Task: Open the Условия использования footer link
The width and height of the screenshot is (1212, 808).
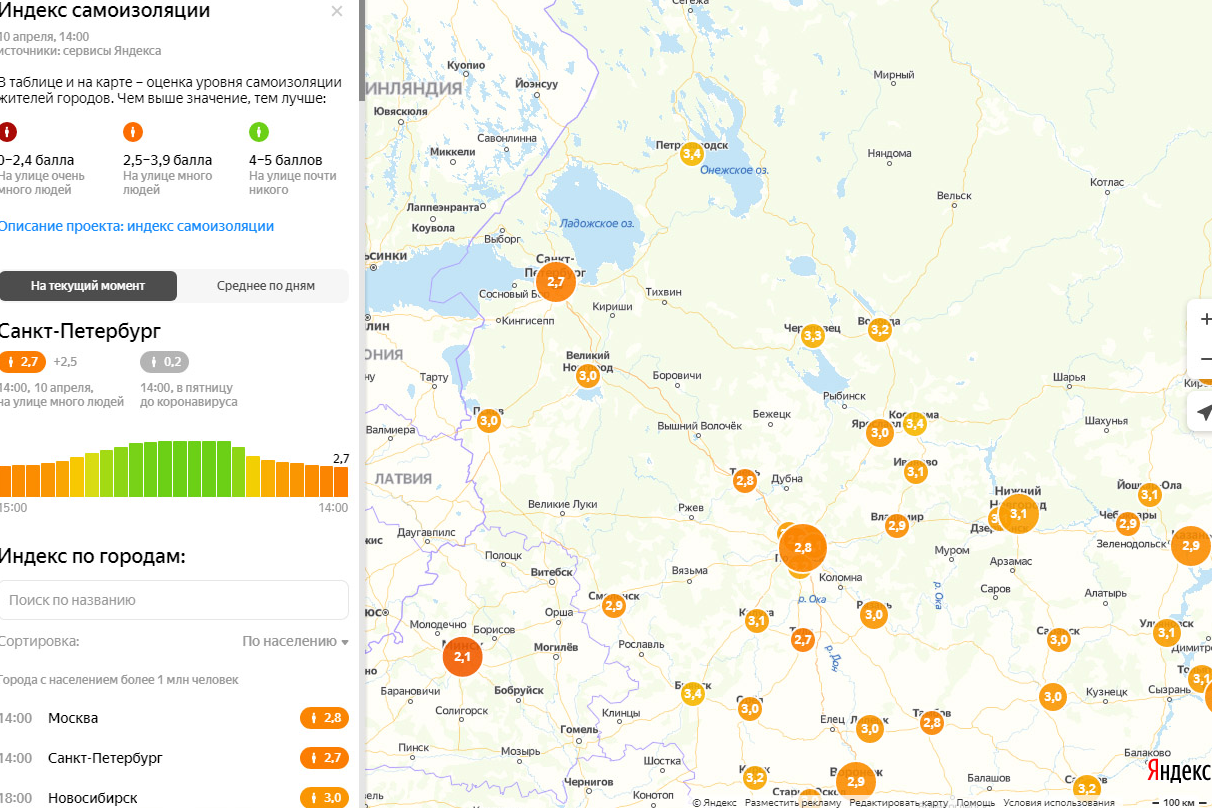Action: 1059,802
